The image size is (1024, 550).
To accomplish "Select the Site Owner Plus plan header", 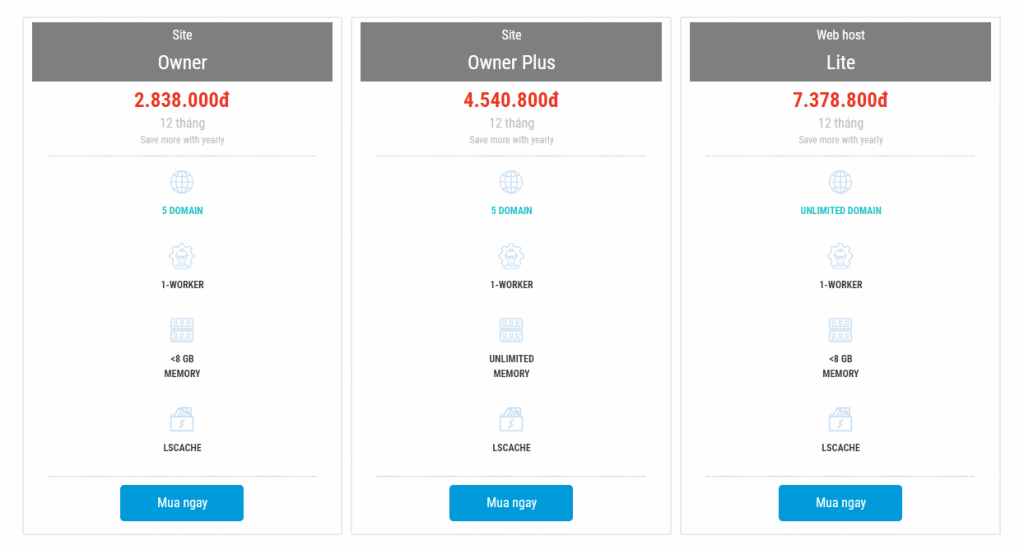I will pos(511,52).
